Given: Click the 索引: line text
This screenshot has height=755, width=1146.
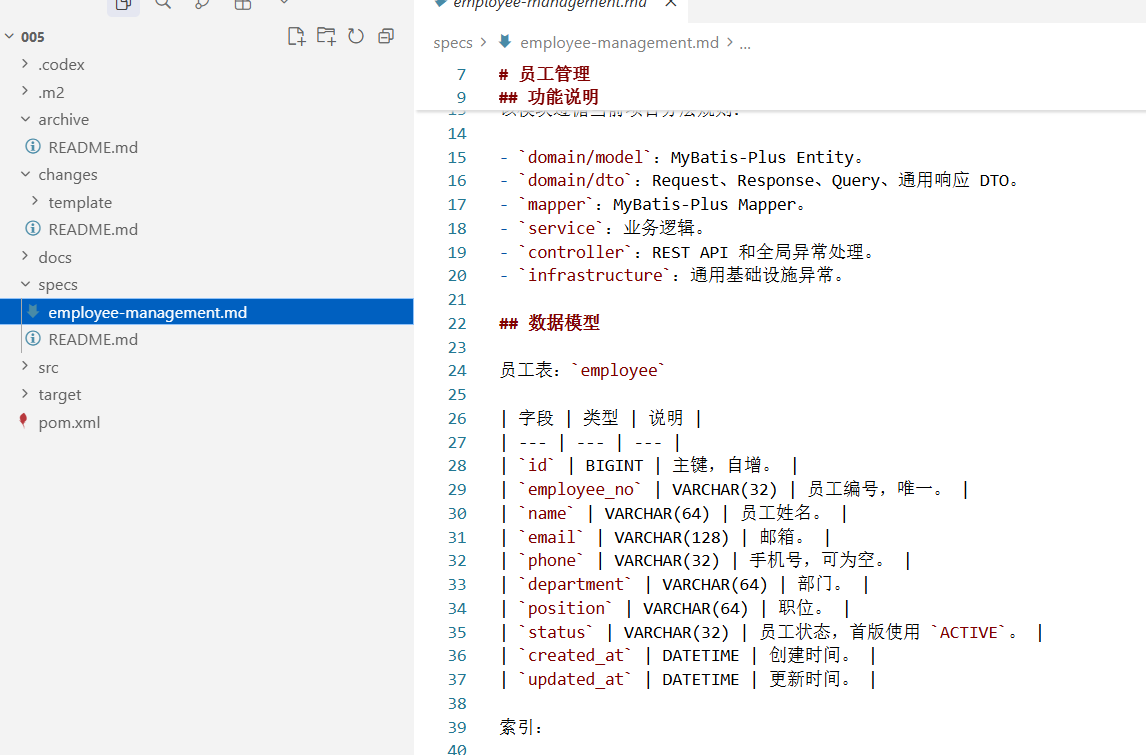Looking at the screenshot, I should tap(521, 727).
